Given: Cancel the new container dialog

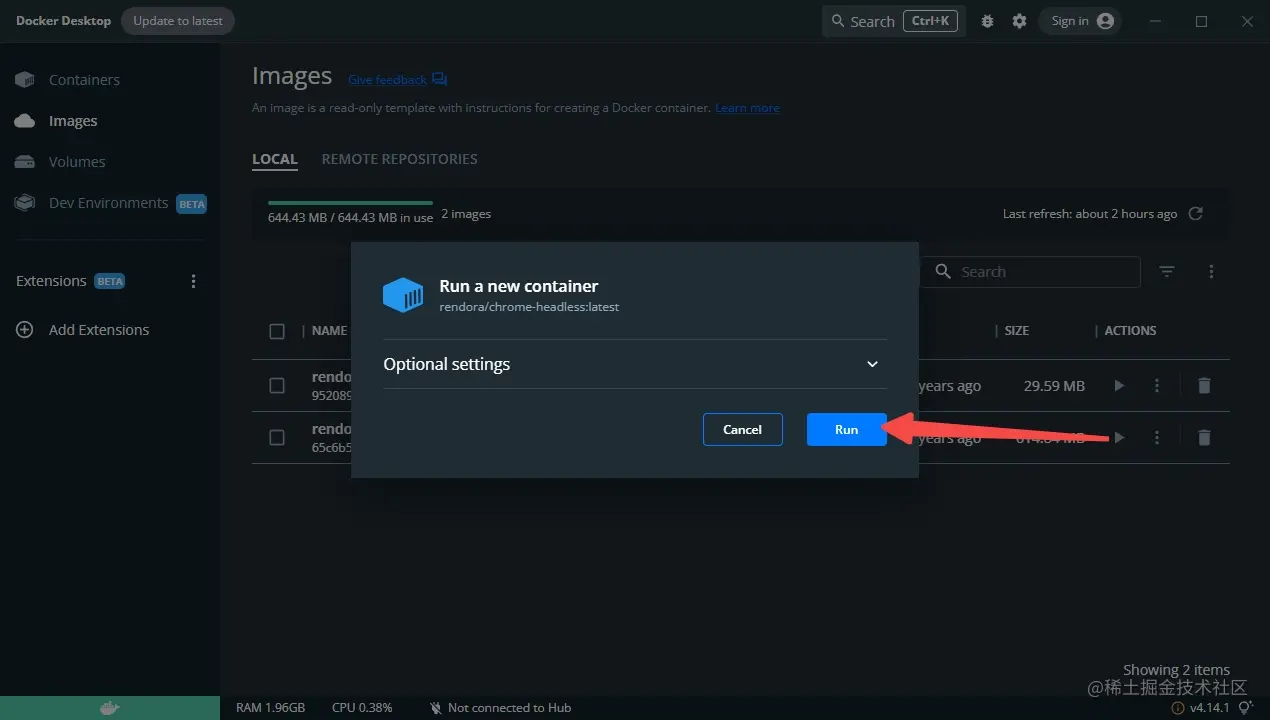Looking at the screenshot, I should [742, 429].
